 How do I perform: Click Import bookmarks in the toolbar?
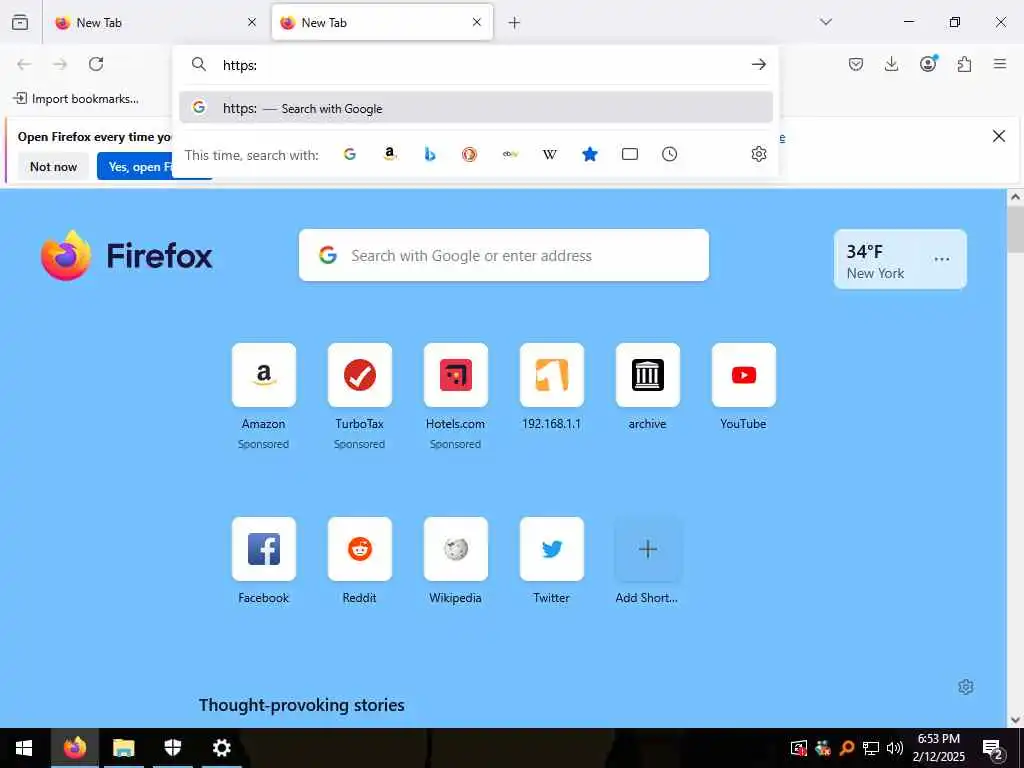[76, 99]
